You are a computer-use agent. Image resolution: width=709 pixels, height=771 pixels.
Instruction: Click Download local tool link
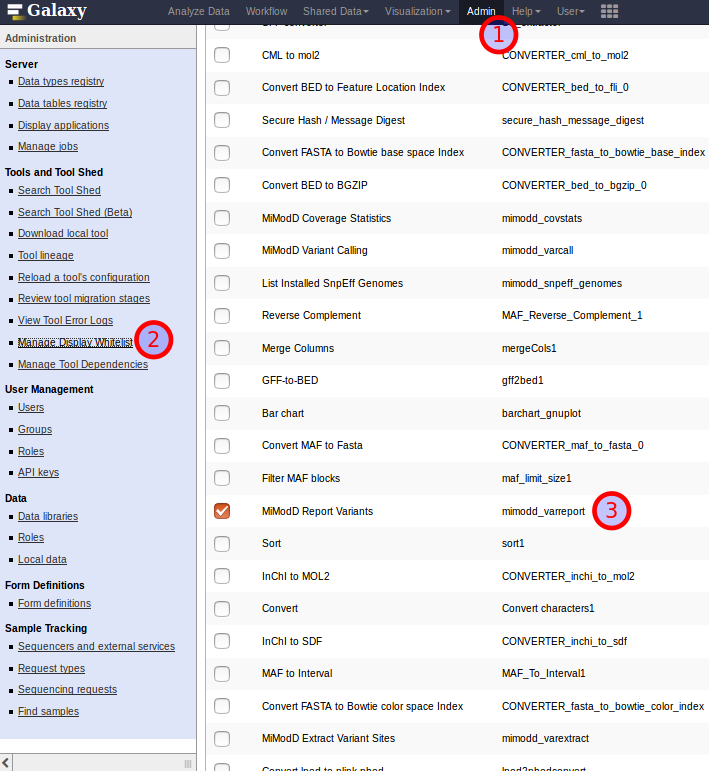point(63,234)
